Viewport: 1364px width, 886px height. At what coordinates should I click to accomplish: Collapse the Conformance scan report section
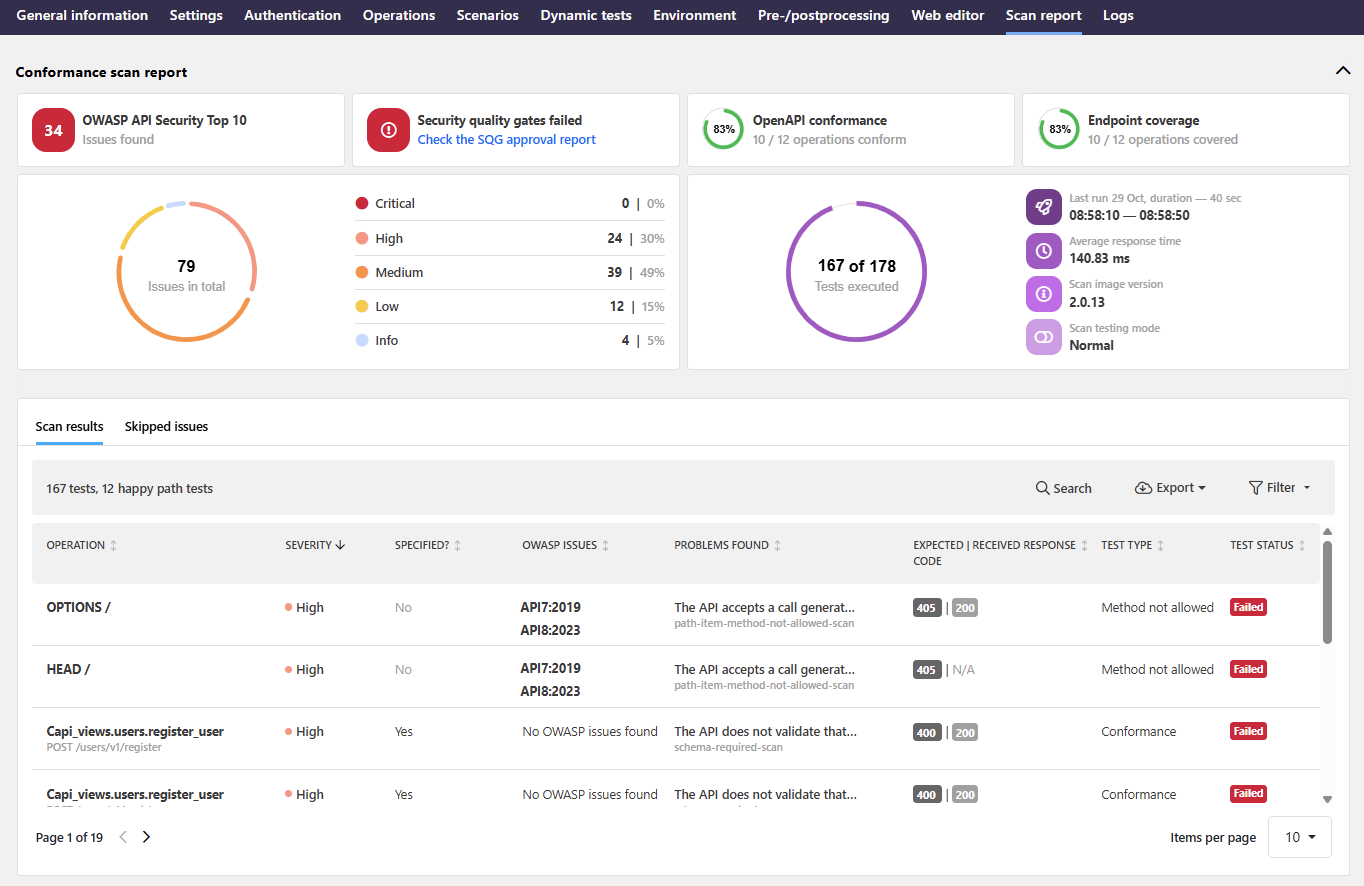(x=1342, y=70)
